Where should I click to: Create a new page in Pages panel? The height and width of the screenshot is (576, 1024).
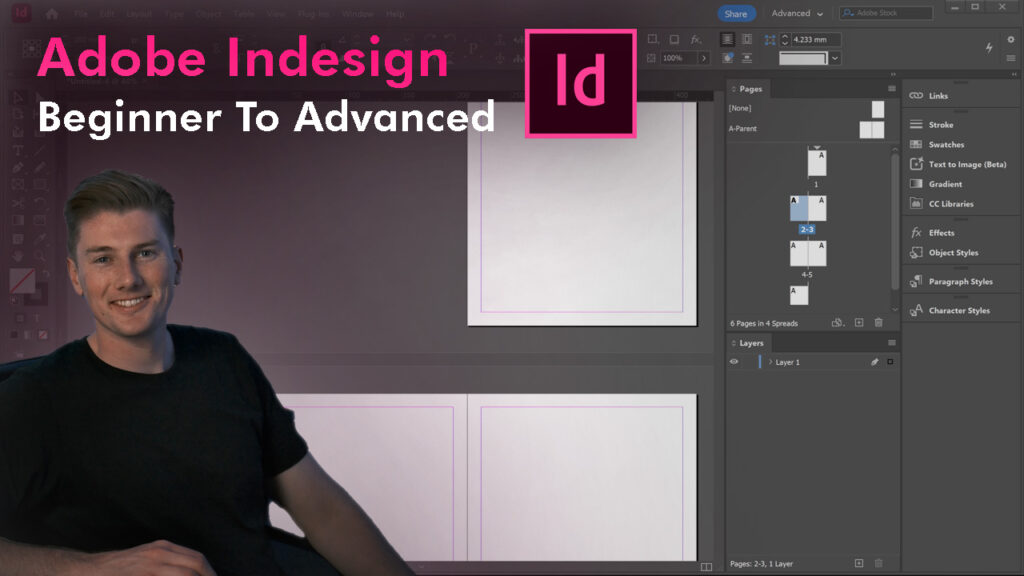point(858,323)
